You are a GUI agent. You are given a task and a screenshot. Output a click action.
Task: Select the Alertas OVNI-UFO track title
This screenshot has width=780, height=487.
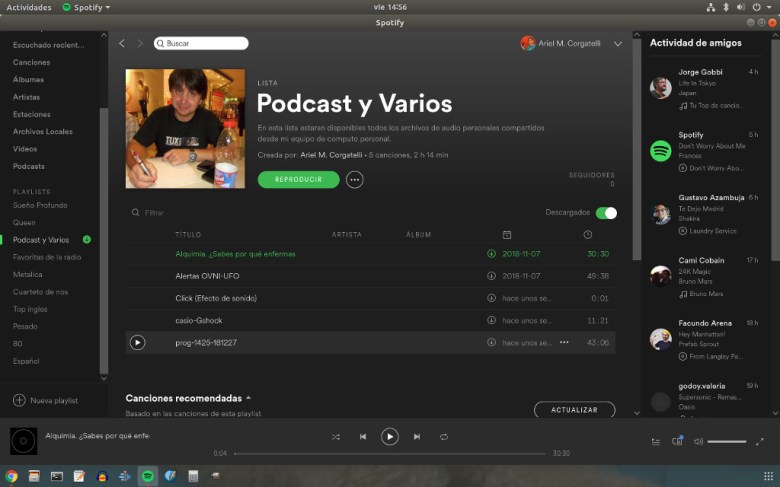click(207, 276)
